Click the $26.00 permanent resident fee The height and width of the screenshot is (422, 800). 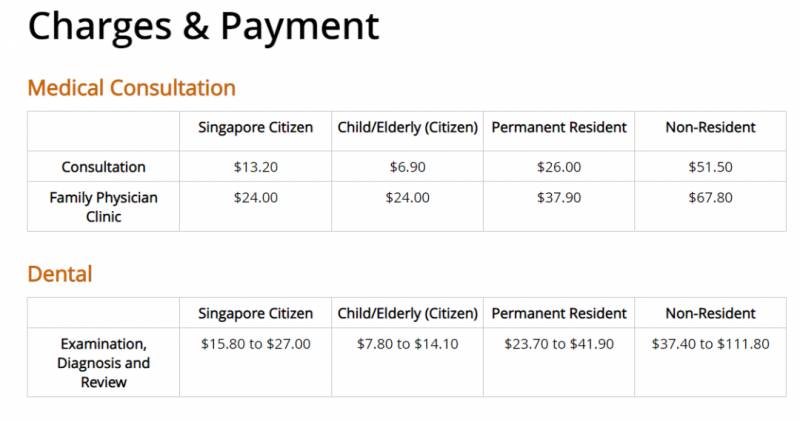(559, 167)
